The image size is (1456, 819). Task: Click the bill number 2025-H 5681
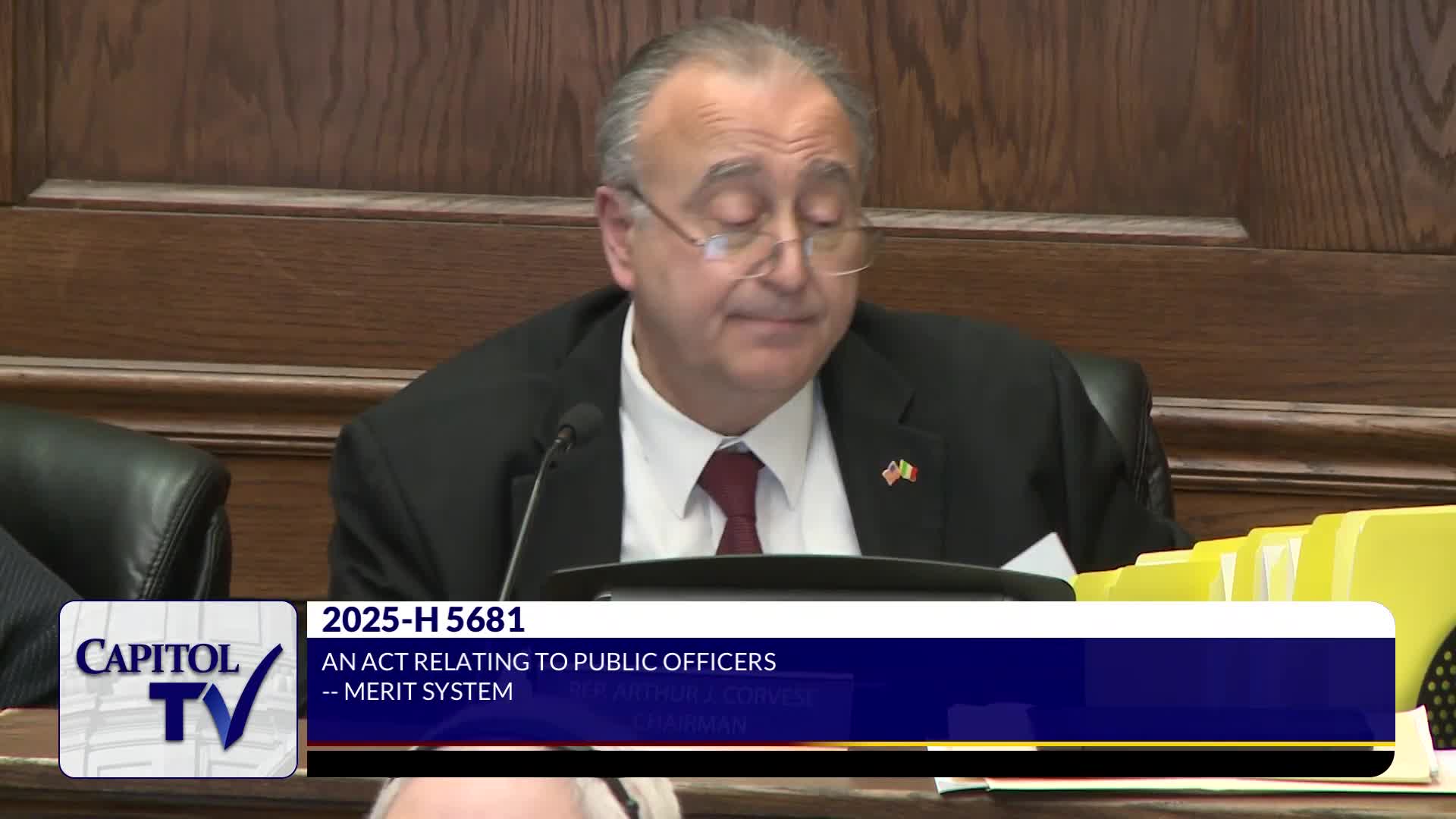tap(423, 620)
